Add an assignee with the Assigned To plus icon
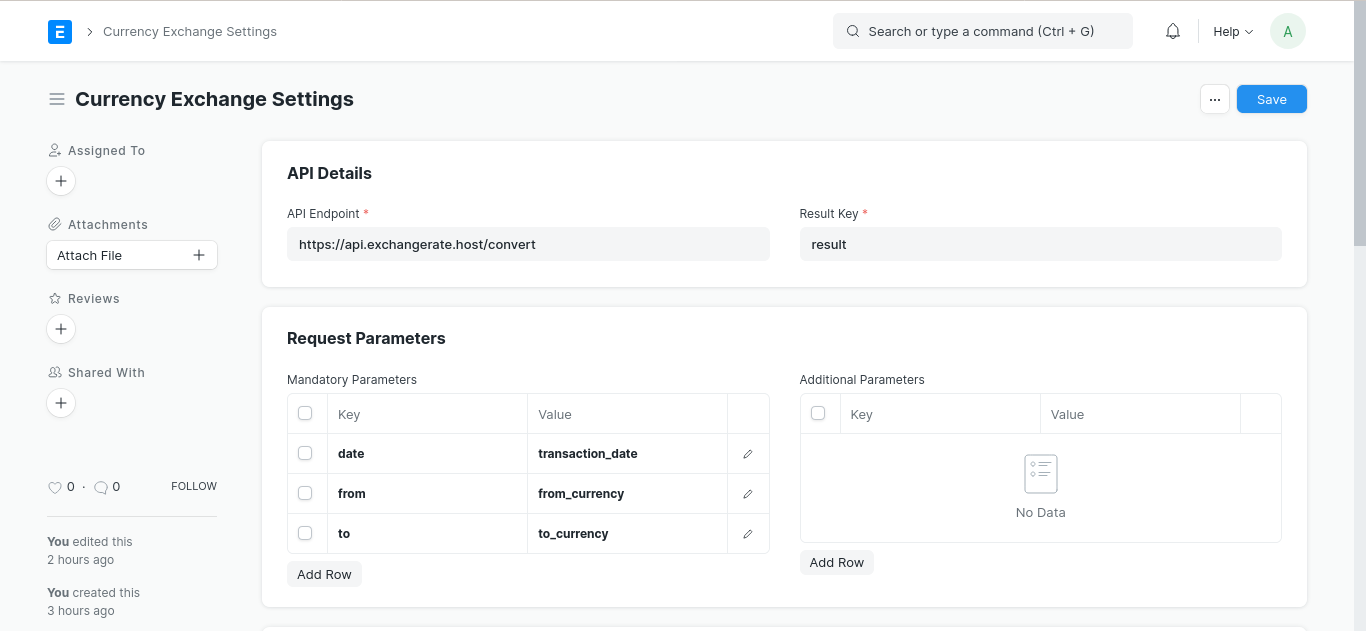1366x631 pixels. (61, 181)
